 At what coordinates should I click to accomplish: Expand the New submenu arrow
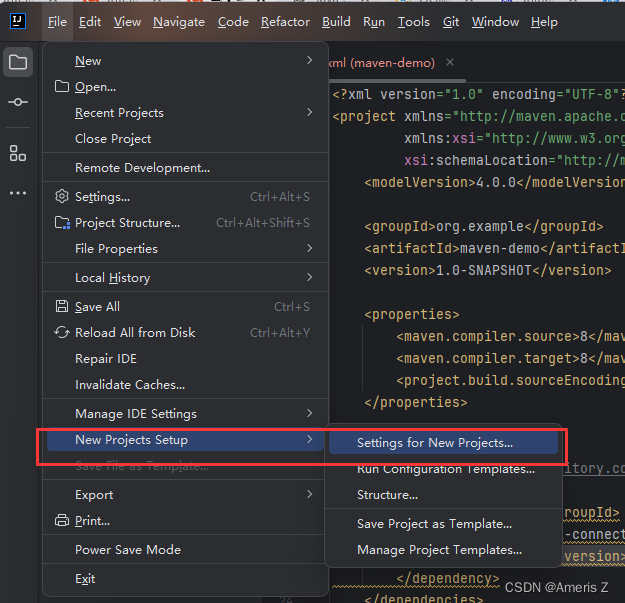310,60
